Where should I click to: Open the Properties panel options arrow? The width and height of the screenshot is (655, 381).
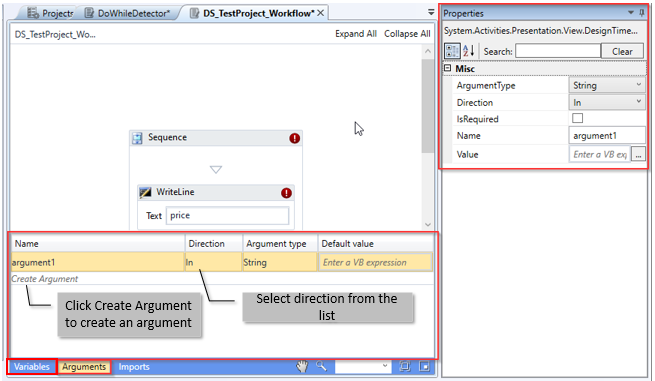(x=630, y=13)
